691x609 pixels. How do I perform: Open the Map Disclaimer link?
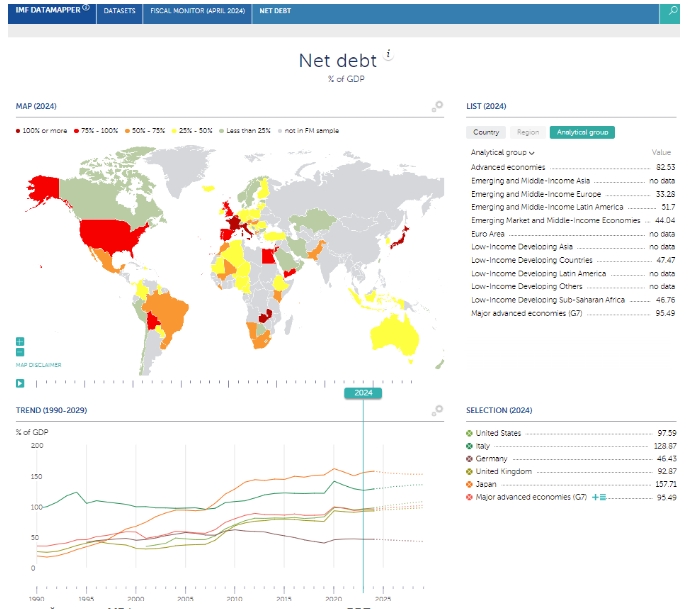[38, 365]
